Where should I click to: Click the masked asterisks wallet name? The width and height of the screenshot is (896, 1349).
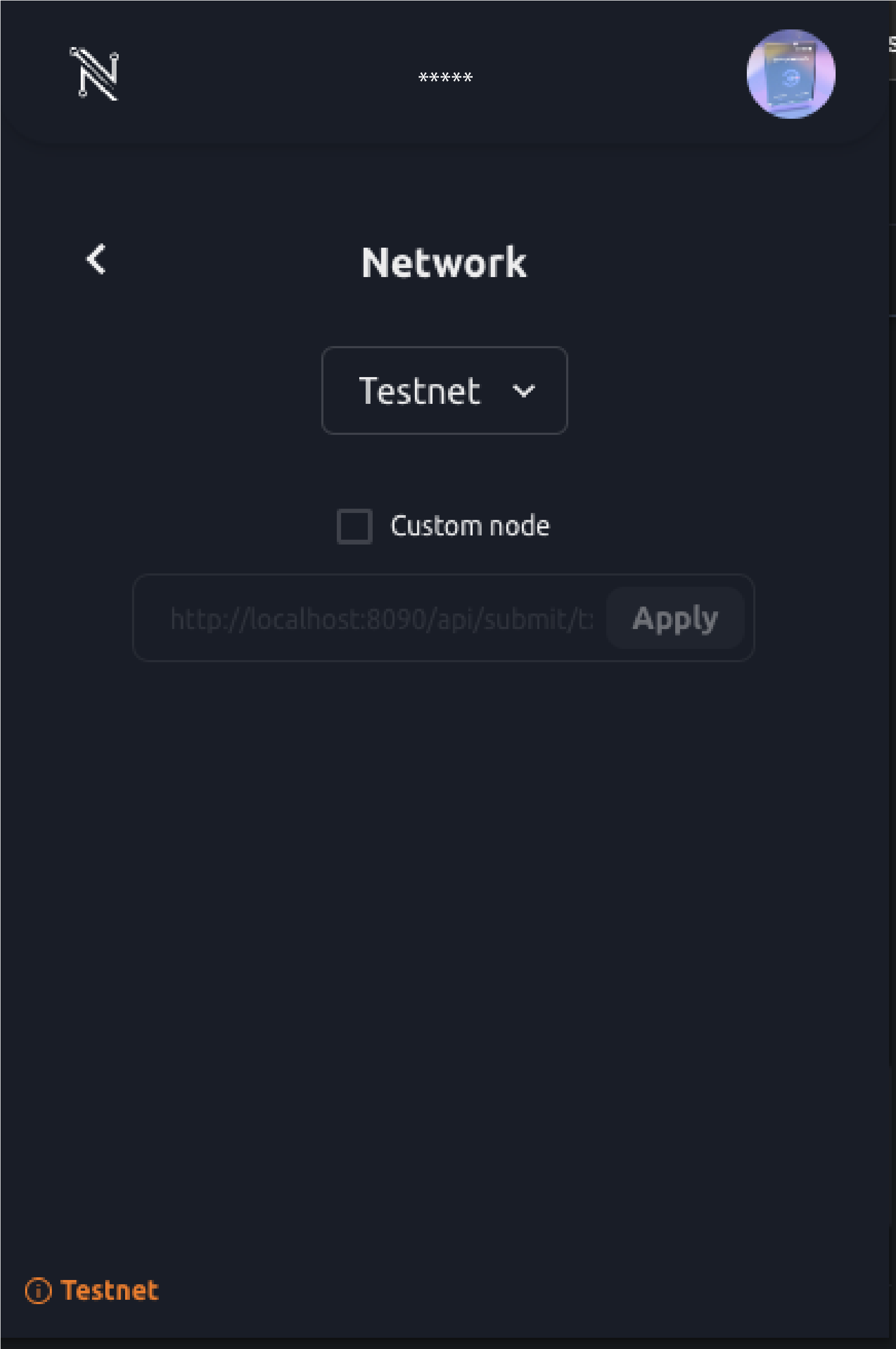click(445, 77)
